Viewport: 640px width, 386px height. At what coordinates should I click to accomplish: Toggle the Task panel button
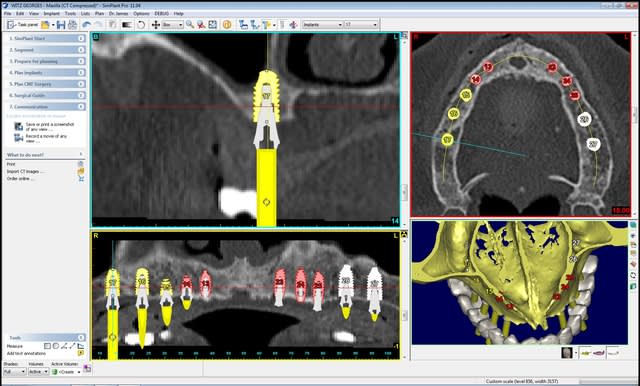pos(23,25)
